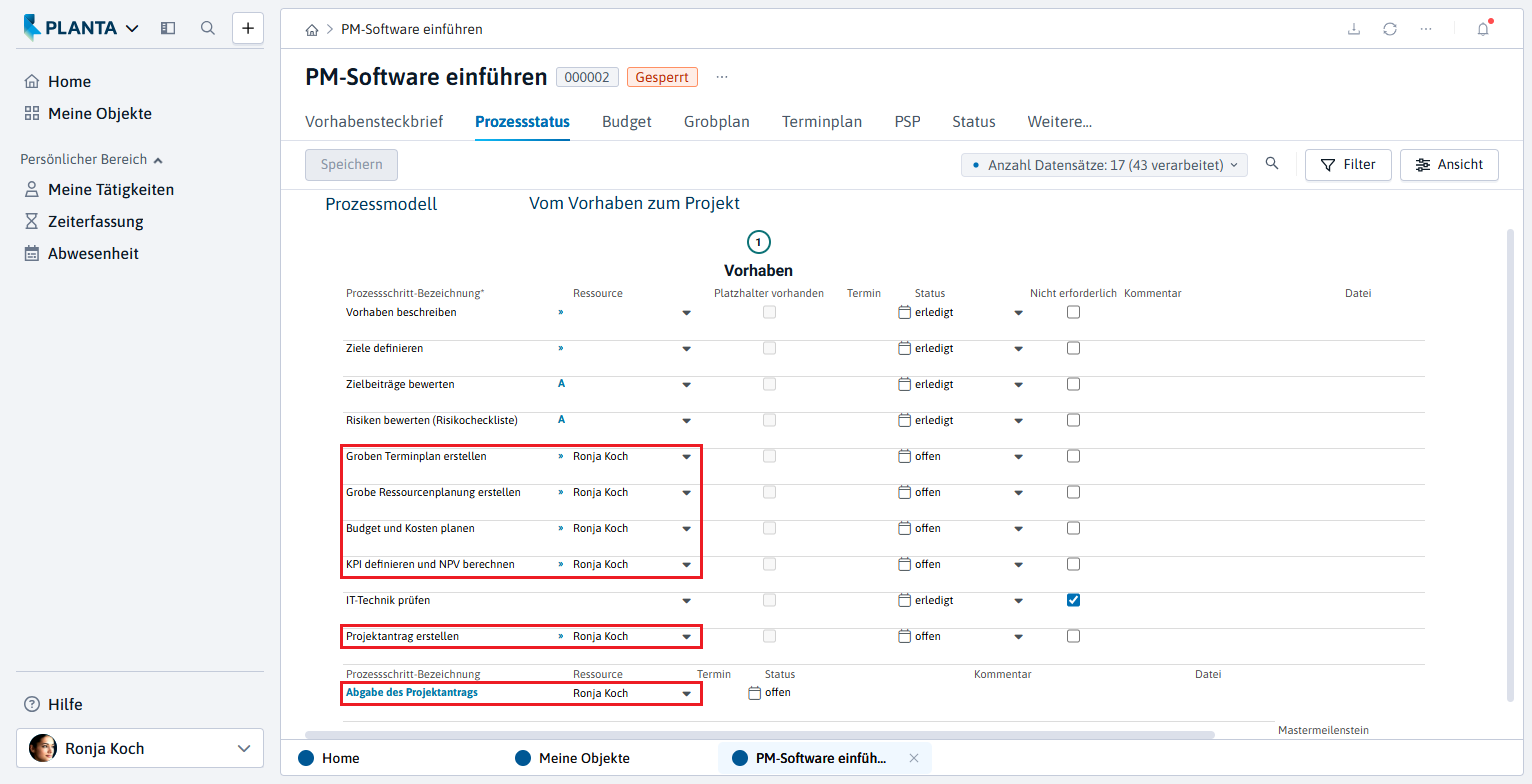
Task: Check Nicht erforderlich for Projektantrag erstellen
Action: pyautogui.click(x=1073, y=636)
